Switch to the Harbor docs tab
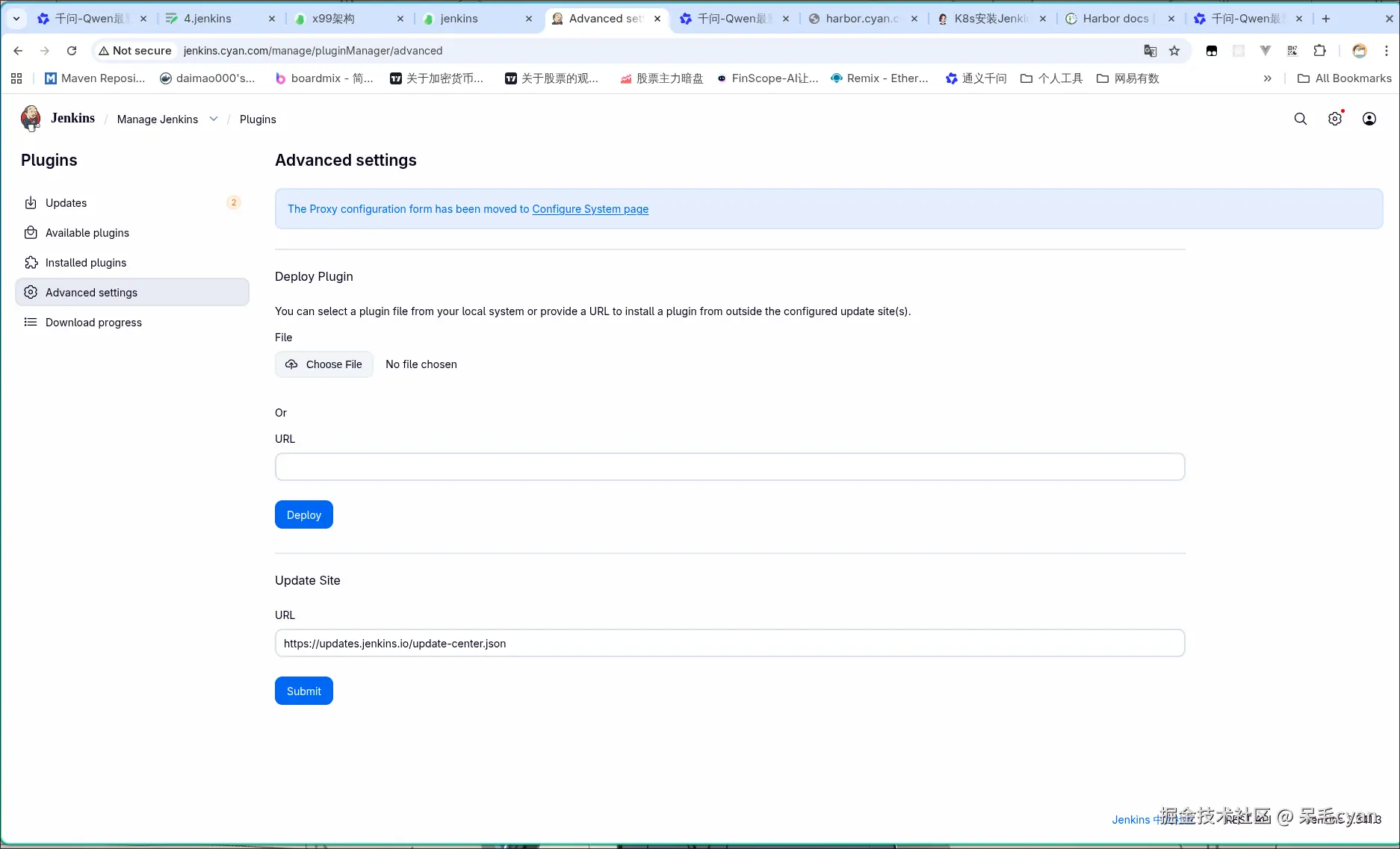The height and width of the screenshot is (849, 1400). point(1119,19)
